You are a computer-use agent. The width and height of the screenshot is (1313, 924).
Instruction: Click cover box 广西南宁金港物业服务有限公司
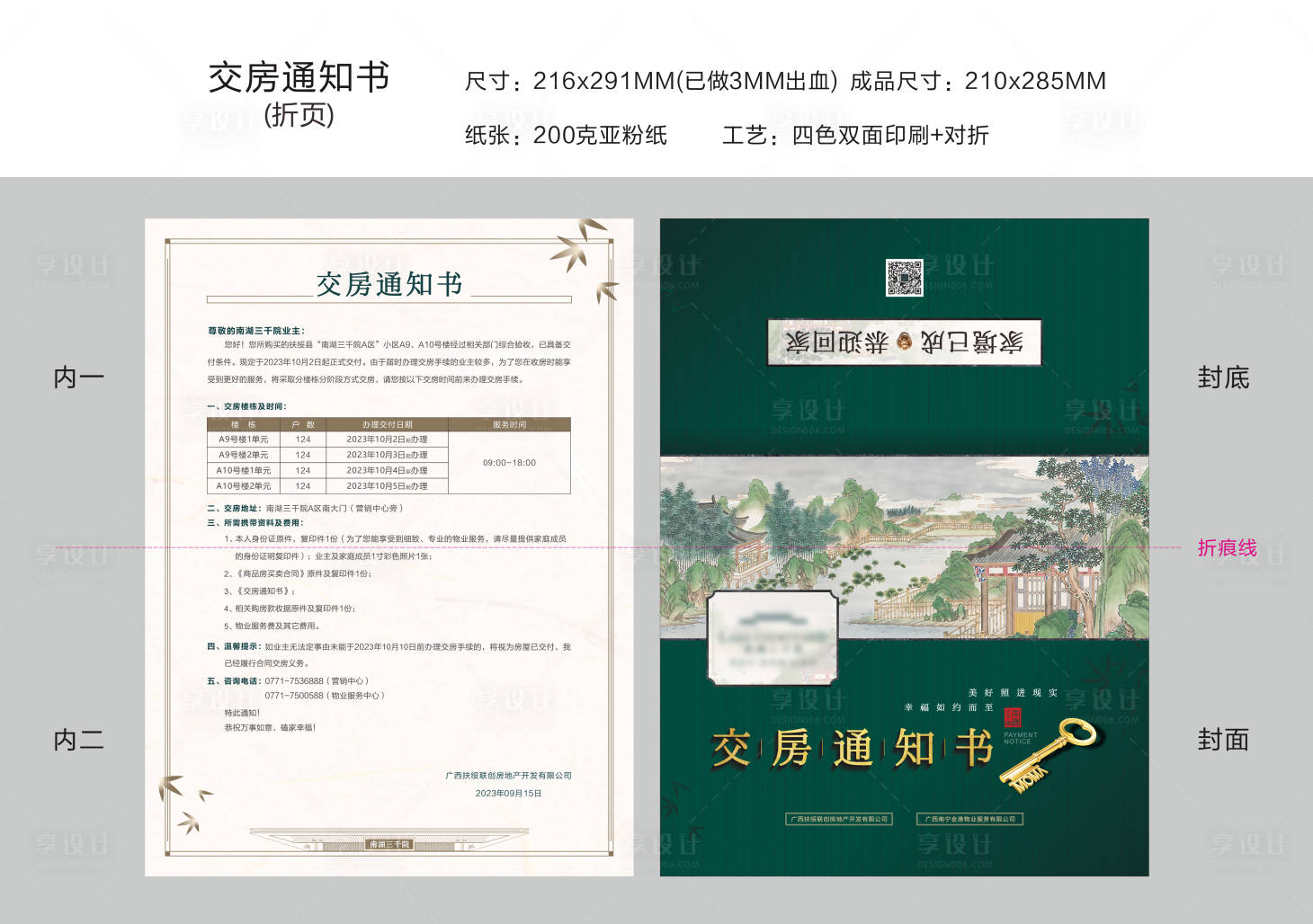click(970, 819)
